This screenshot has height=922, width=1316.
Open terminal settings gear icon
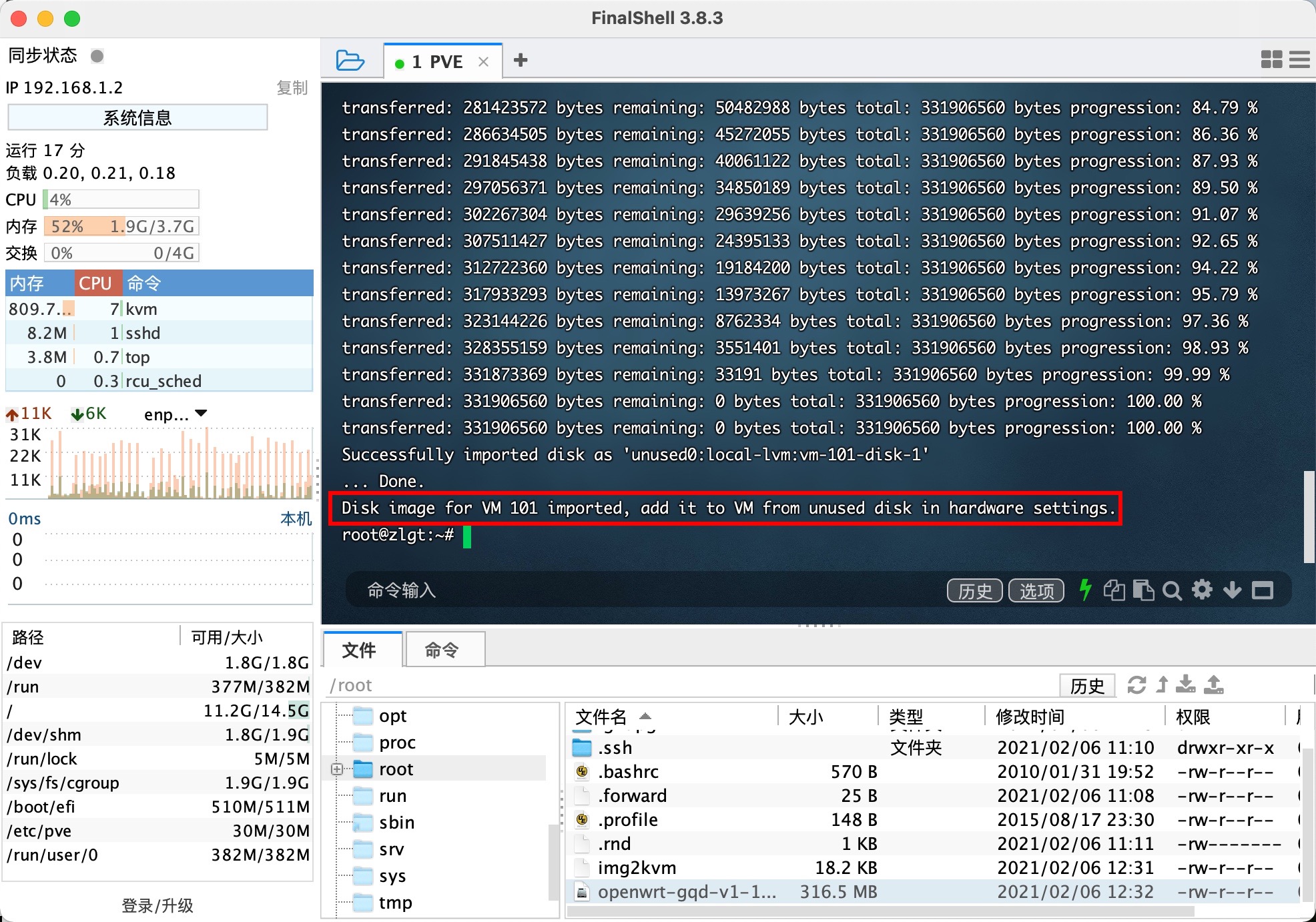click(x=1202, y=590)
